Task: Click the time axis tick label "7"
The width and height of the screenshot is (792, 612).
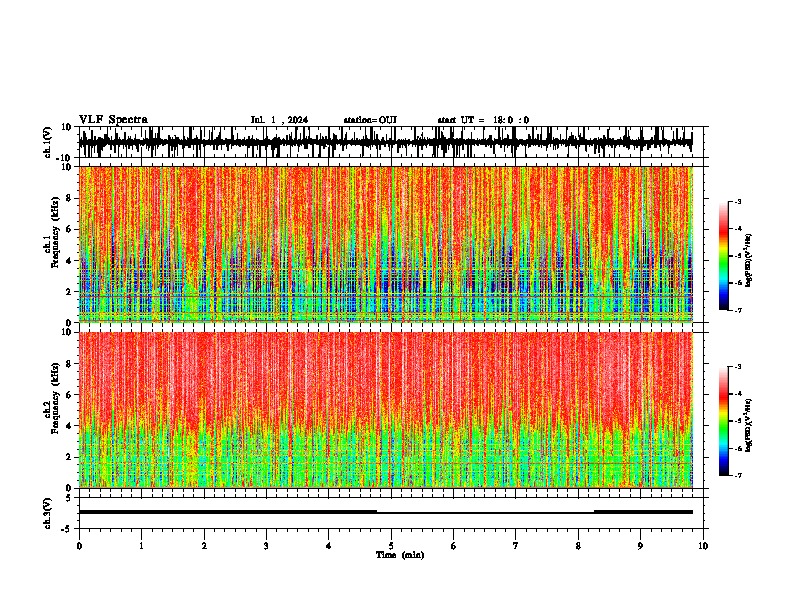Action: pyautogui.click(x=516, y=546)
